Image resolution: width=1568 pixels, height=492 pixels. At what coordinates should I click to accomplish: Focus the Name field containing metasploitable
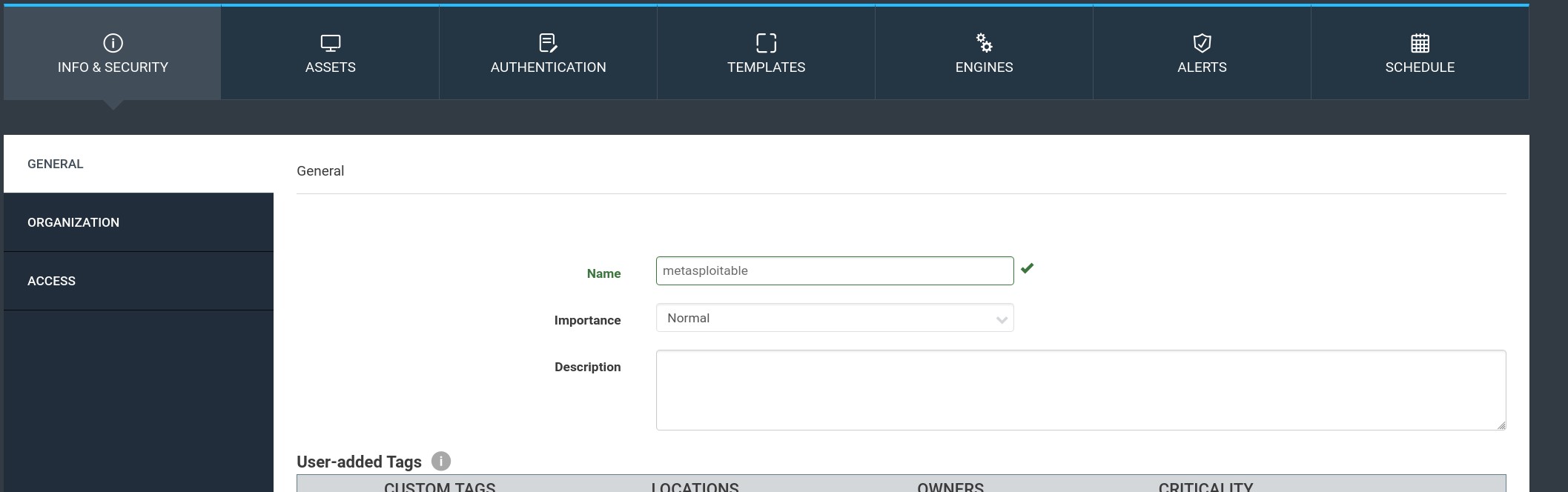coord(834,271)
